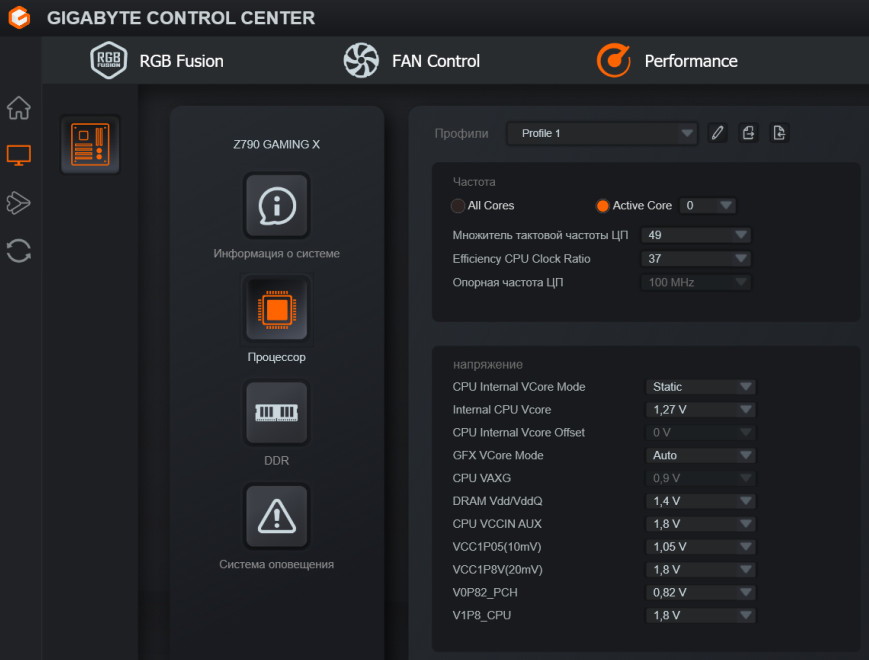869x660 pixels.
Task: Open the CPU clock multiplier 49 dropdown
Action: click(696, 235)
